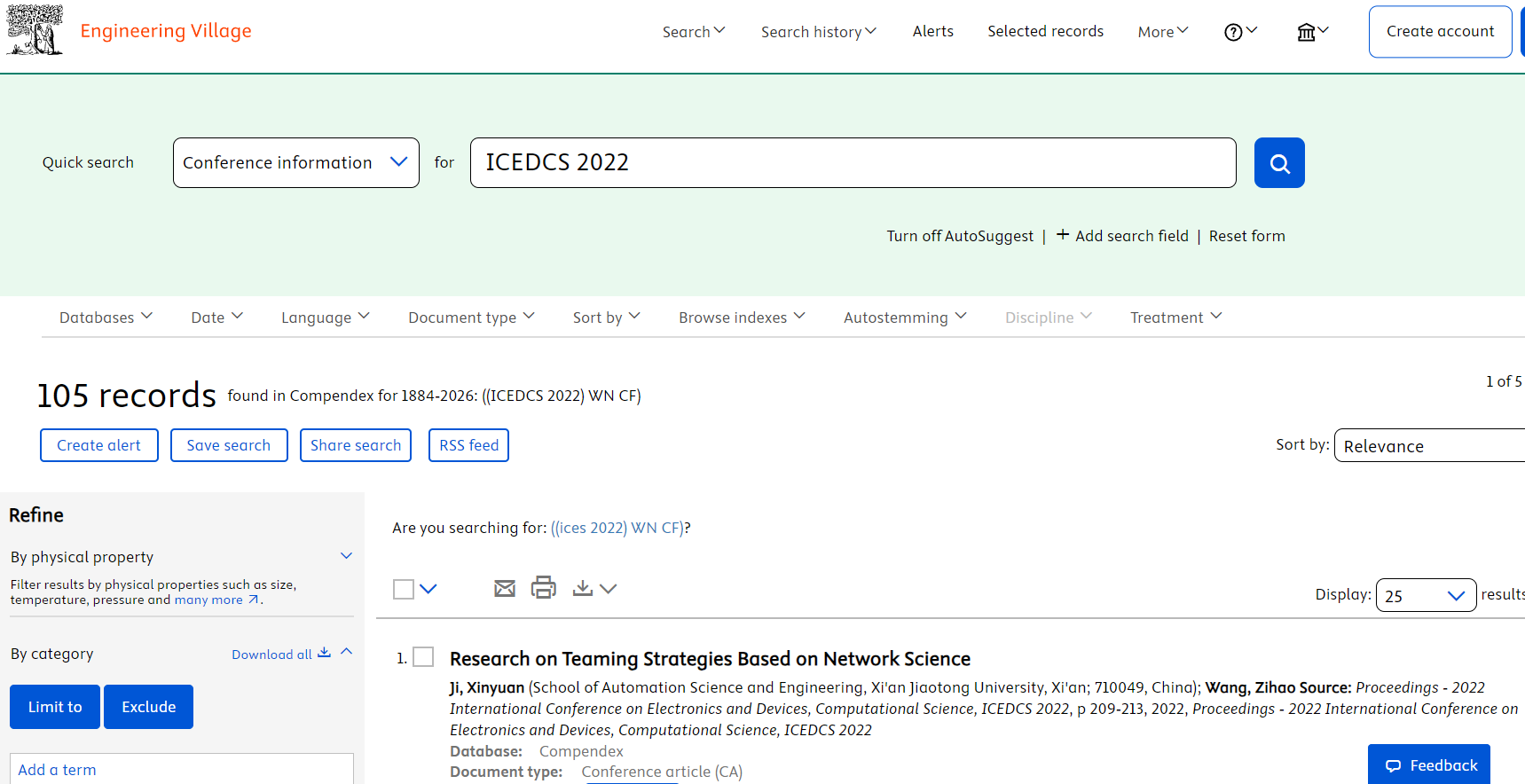Open Selected records page
Image resolution: width=1525 pixels, height=784 pixels.
tap(1045, 31)
